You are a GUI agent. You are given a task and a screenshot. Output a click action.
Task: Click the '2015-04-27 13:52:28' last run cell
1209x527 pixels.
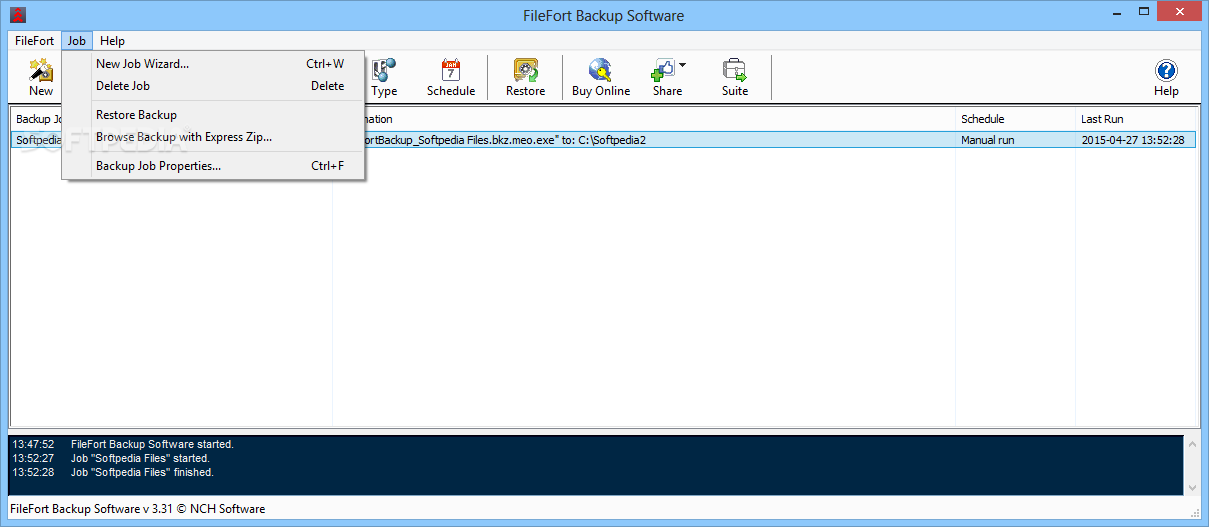click(1132, 140)
